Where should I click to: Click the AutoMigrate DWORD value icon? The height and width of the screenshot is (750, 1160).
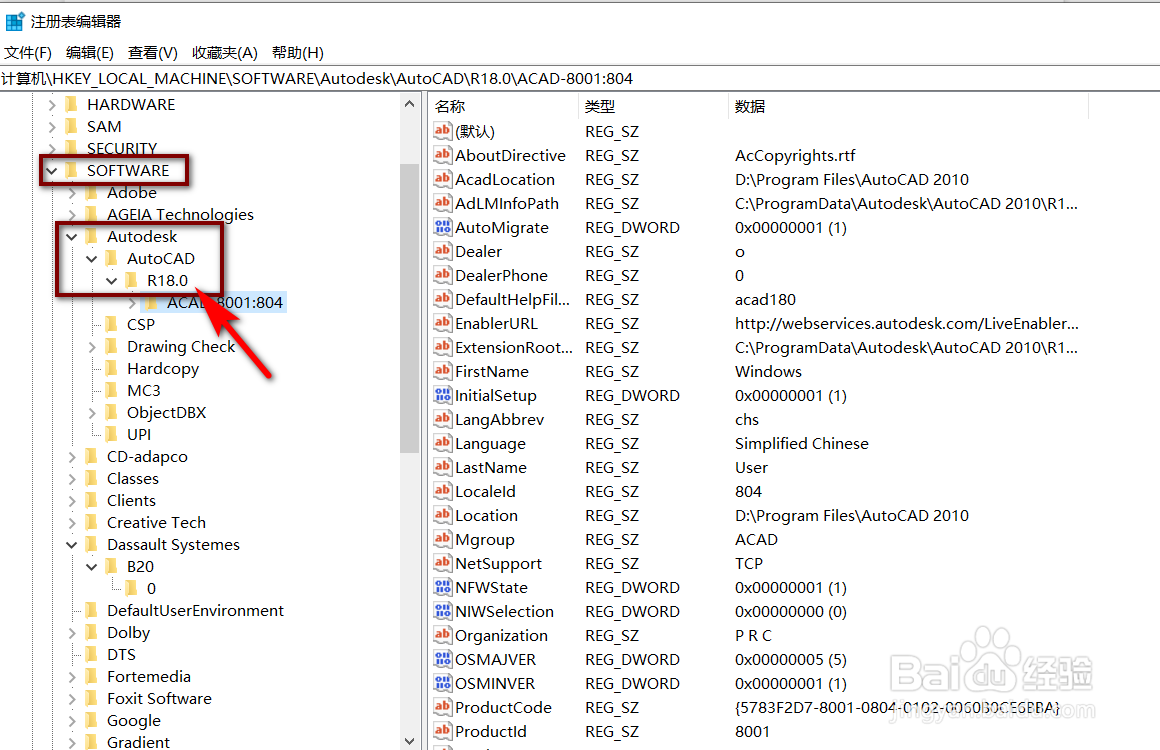[442, 226]
